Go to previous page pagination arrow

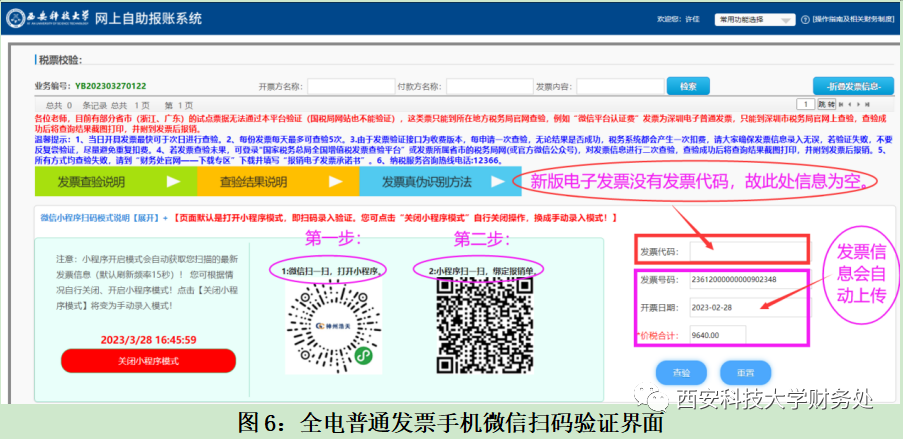[x=850, y=104]
